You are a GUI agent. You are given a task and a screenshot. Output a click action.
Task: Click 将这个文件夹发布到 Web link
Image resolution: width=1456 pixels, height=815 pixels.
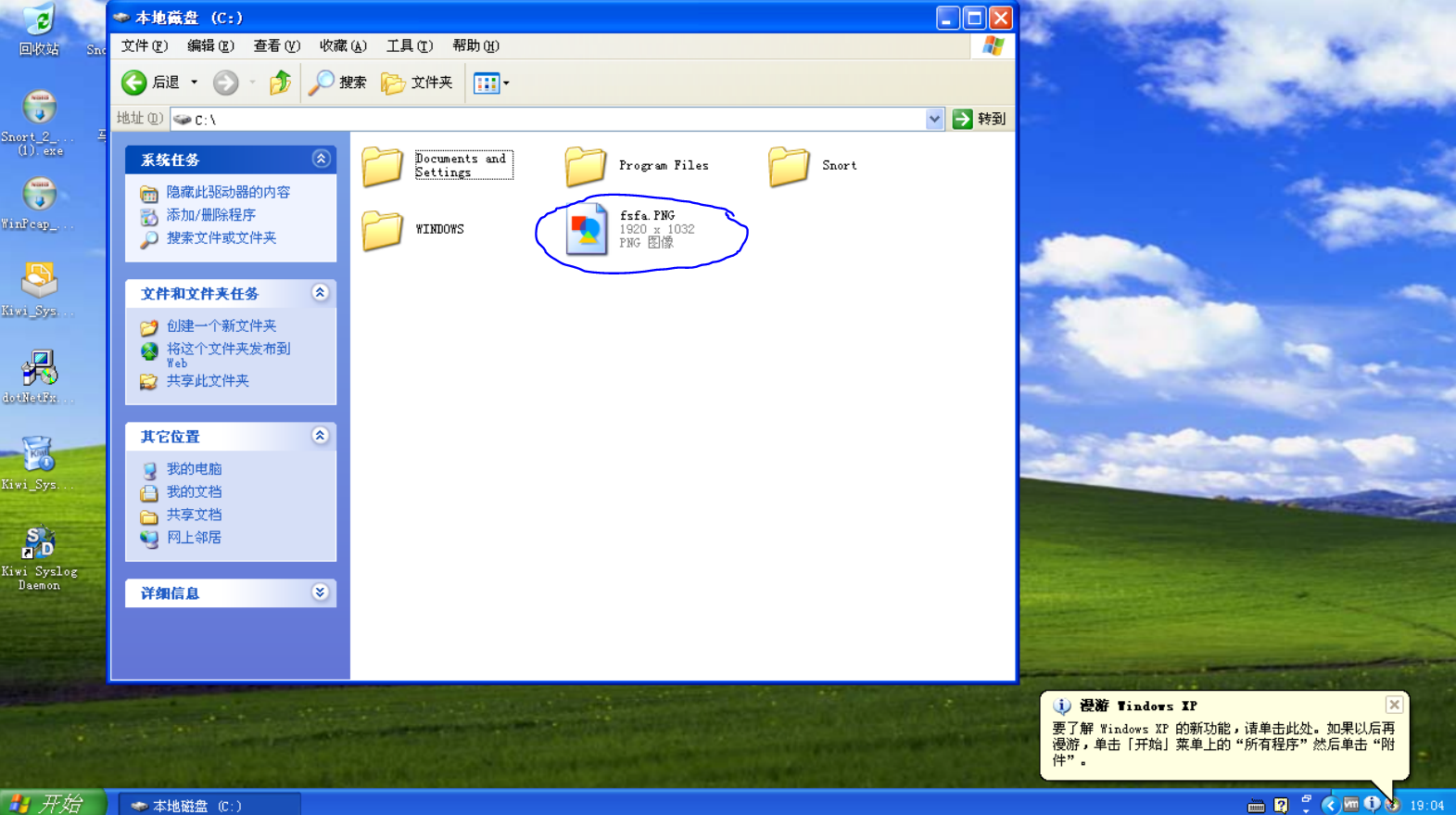point(228,355)
